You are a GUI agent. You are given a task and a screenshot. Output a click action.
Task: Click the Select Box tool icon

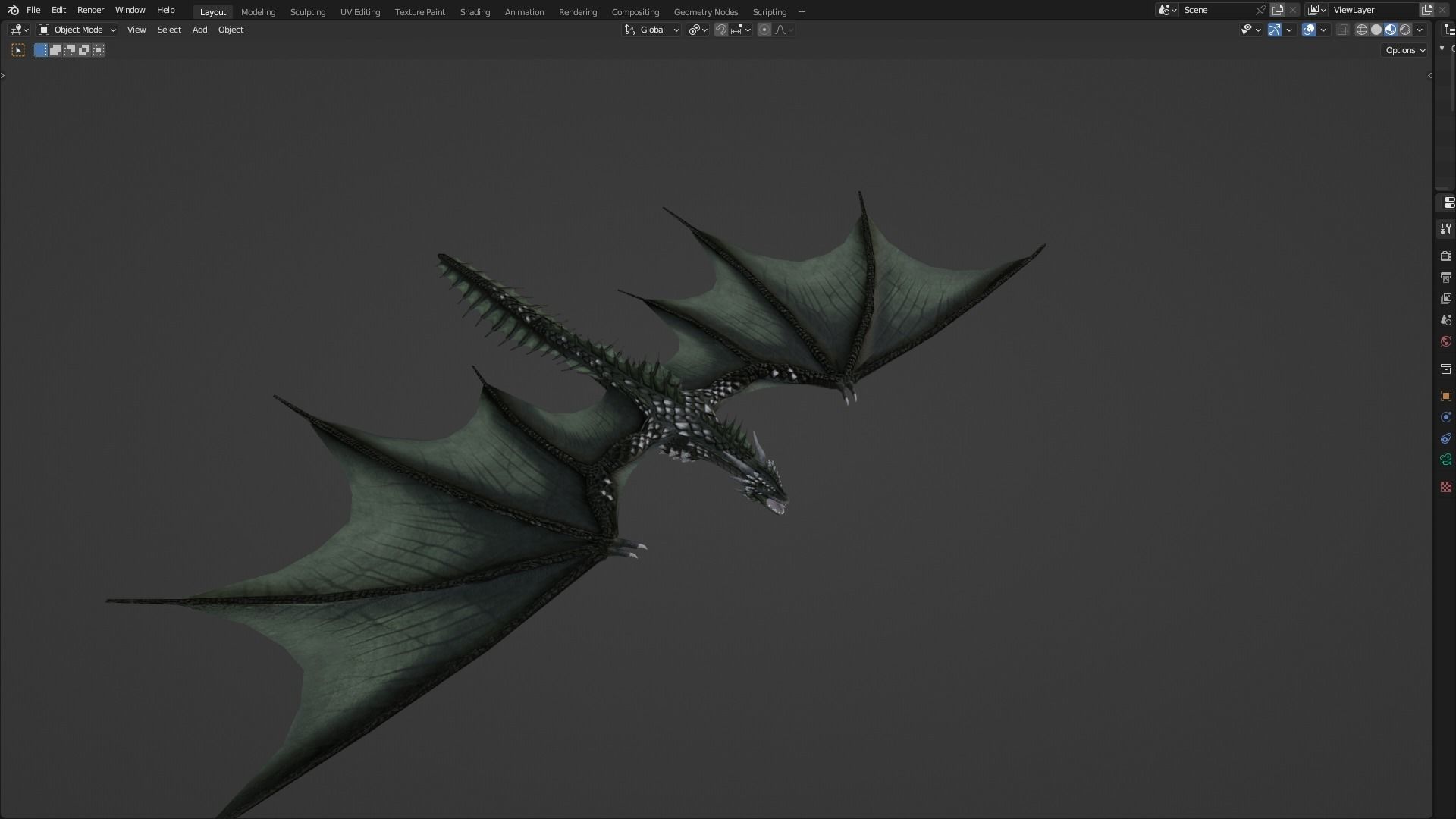point(18,50)
